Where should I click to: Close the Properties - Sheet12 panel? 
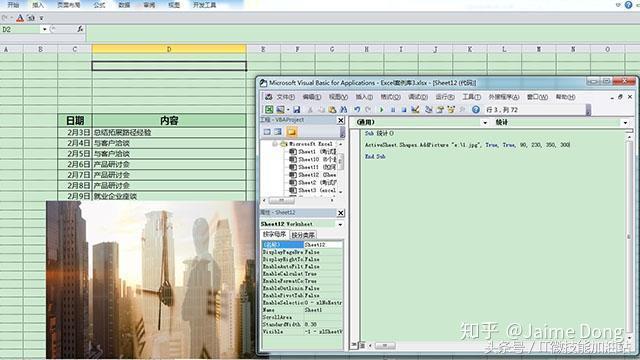[x=341, y=213]
